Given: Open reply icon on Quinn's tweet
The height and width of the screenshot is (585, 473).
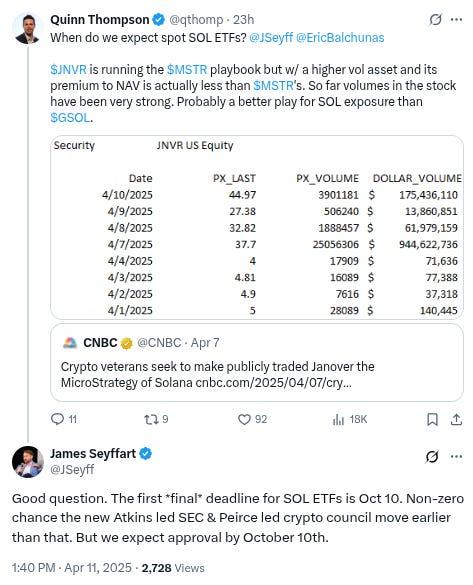Looking at the screenshot, I should click(57, 419).
